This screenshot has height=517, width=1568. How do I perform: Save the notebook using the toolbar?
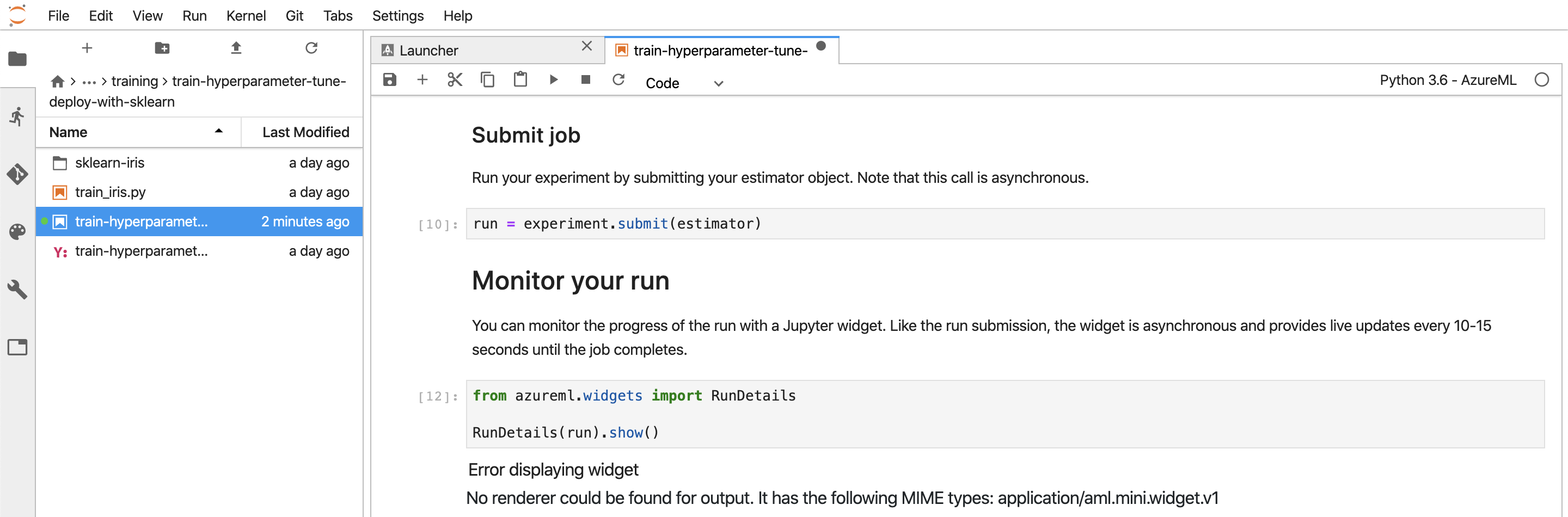(390, 79)
